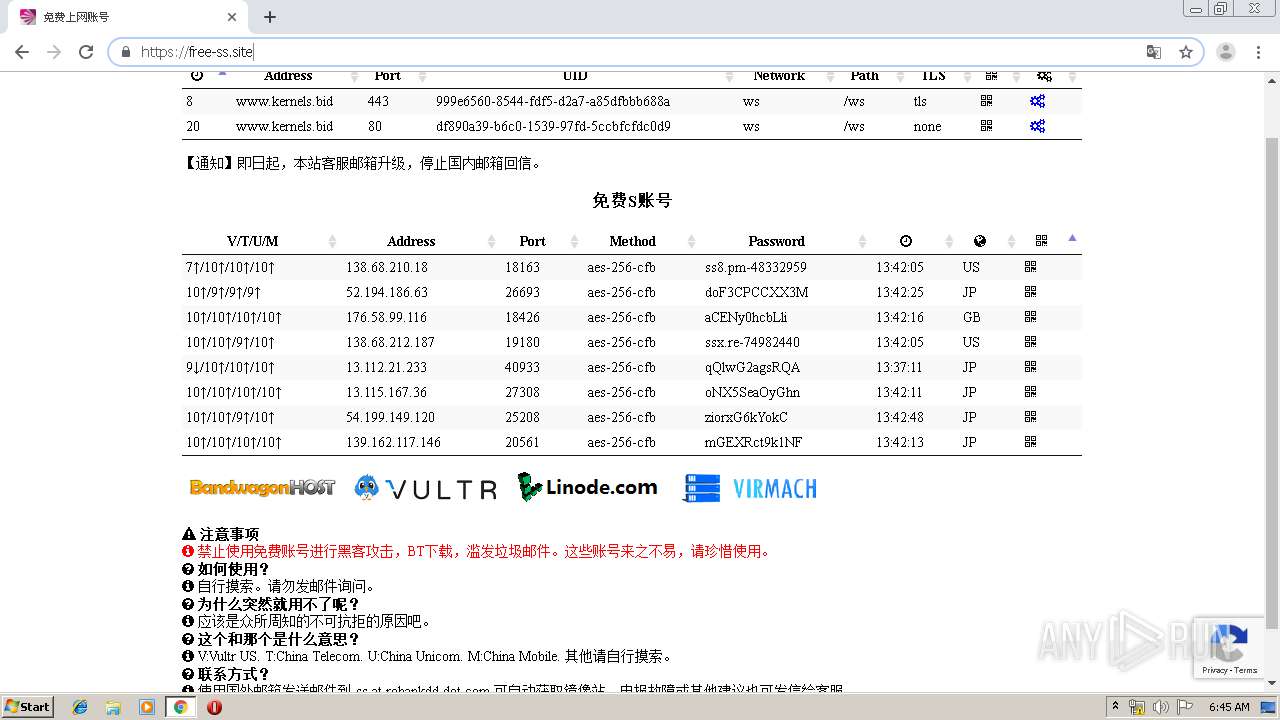
Task: Select port number 40933
Action: point(522,367)
